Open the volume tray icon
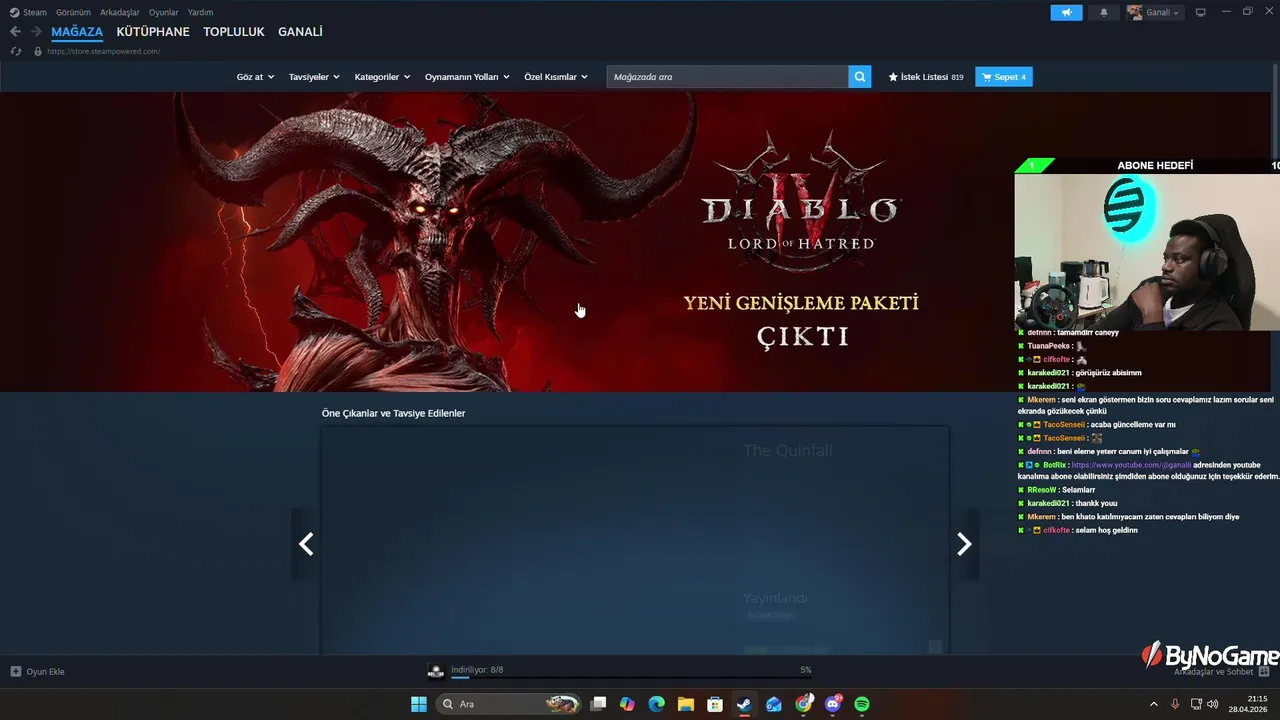The height and width of the screenshot is (720, 1280). (1213, 704)
